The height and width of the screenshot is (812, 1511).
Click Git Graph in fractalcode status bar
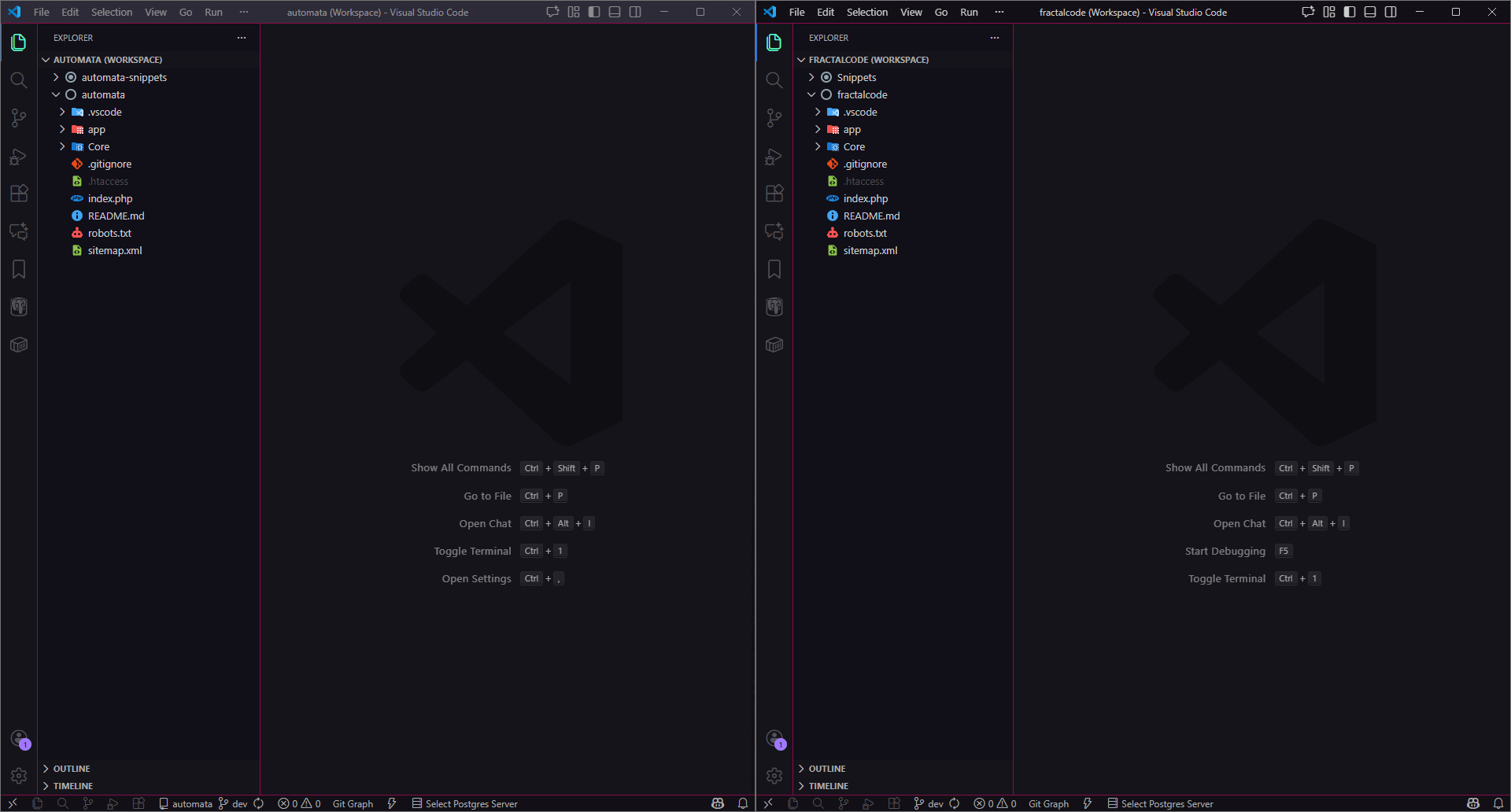pyautogui.click(x=1048, y=803)
